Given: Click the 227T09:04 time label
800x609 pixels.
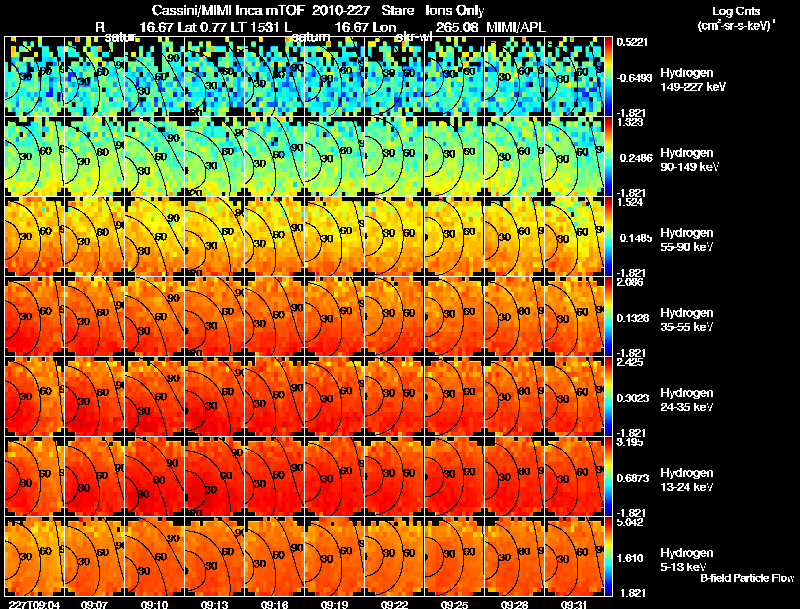Looking at the screenshot, I should (x=34, y=604).
